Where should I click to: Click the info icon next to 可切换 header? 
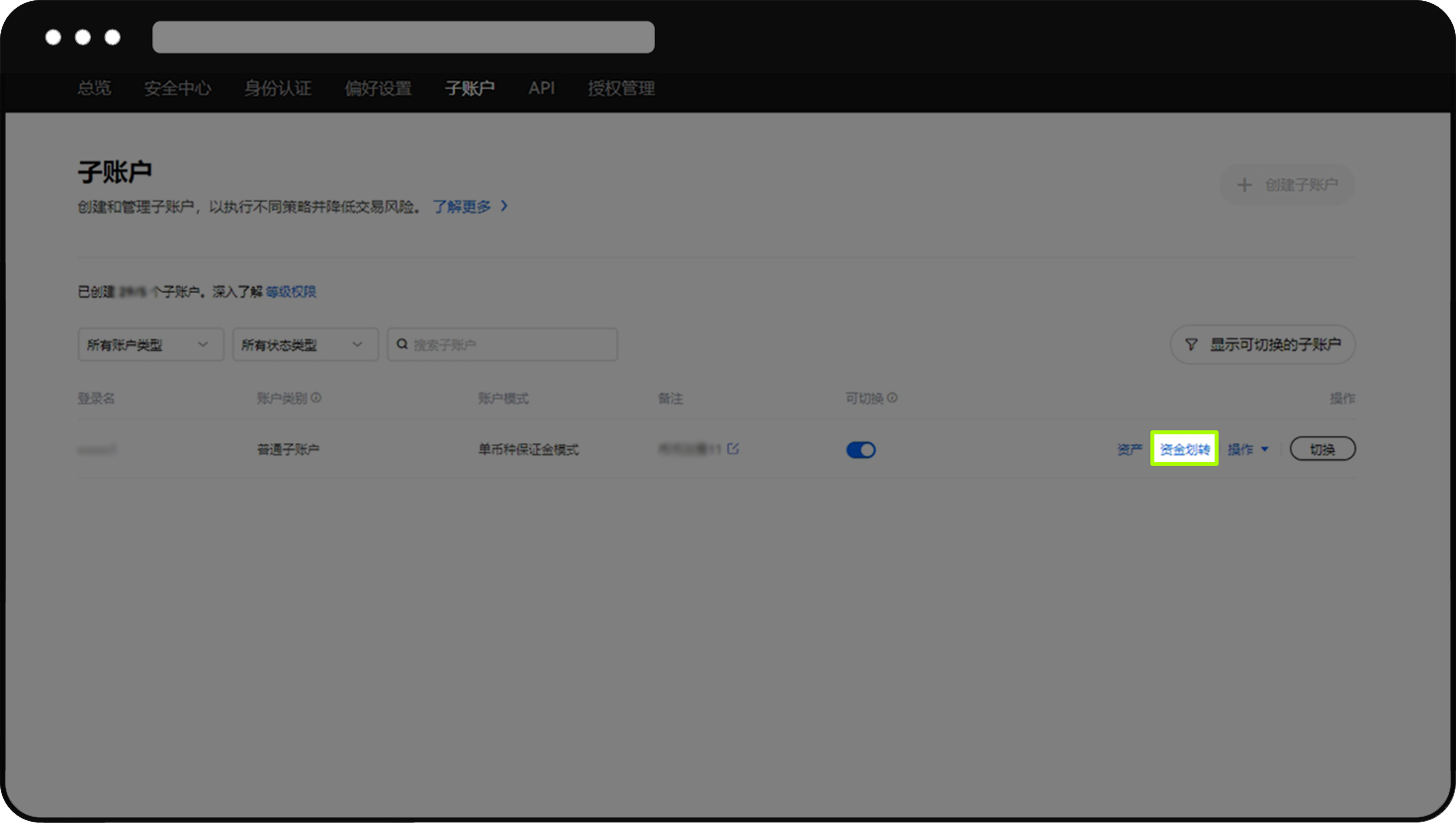coord(893,397)
